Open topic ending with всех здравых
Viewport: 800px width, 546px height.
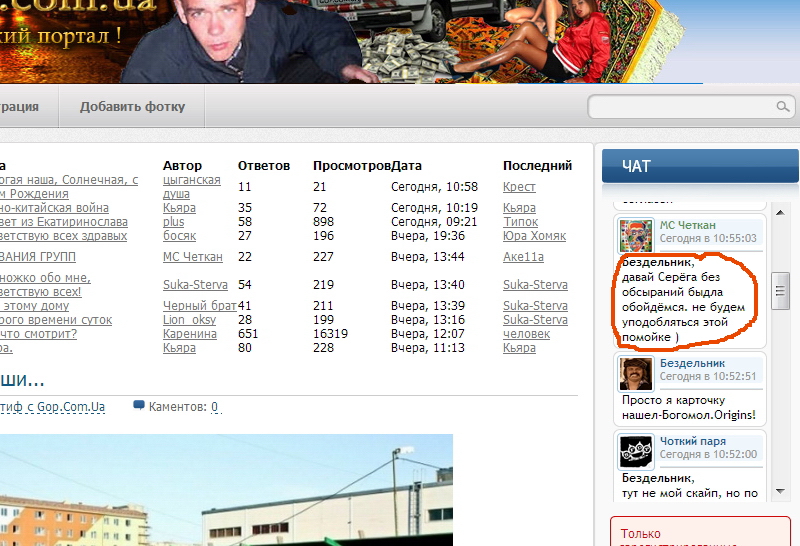click(63, 236)
